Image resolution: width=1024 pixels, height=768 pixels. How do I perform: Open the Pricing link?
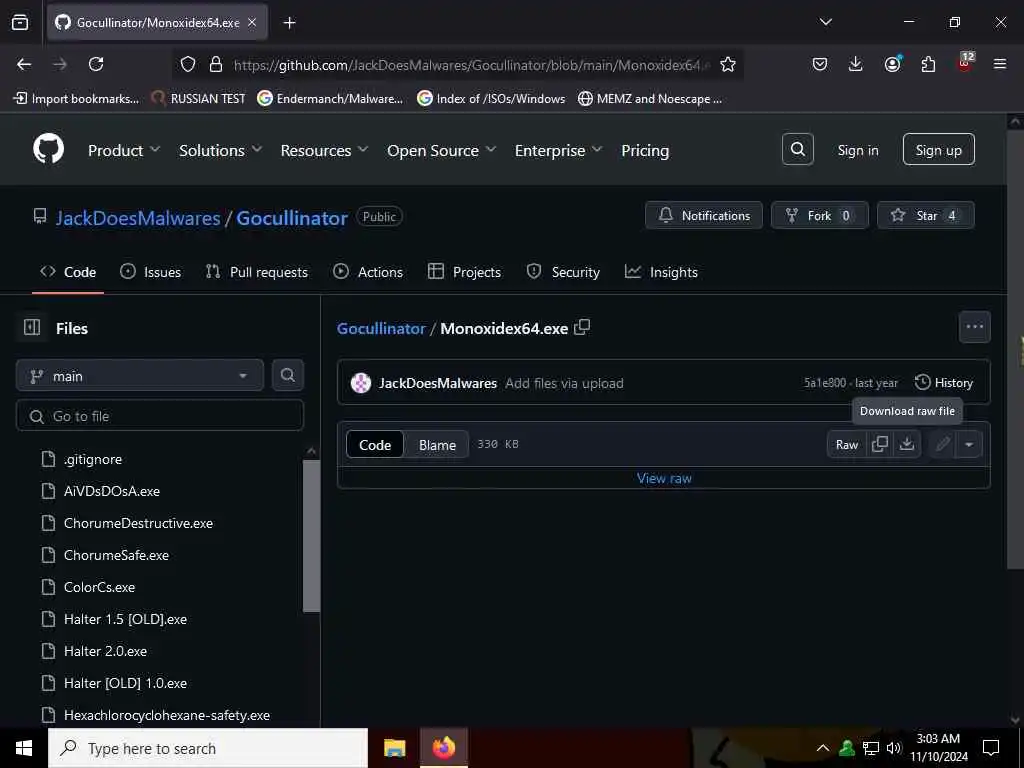tap(645, 150)
